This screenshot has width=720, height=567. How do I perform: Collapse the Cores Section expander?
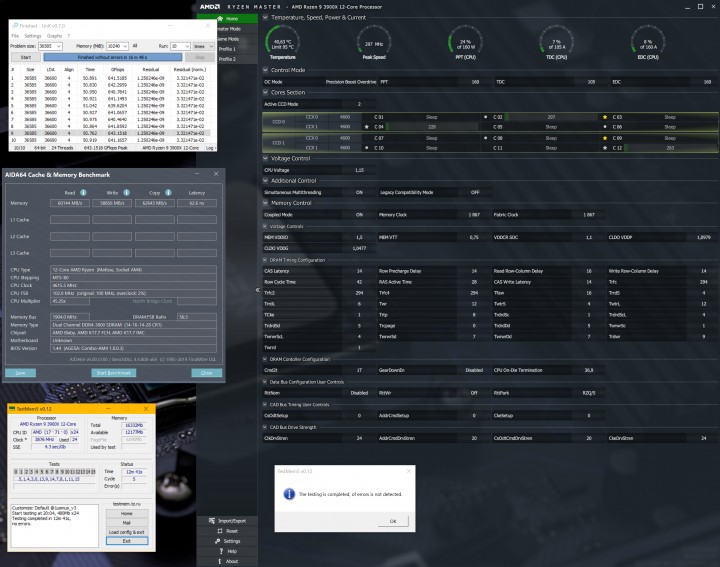point(265,92)
